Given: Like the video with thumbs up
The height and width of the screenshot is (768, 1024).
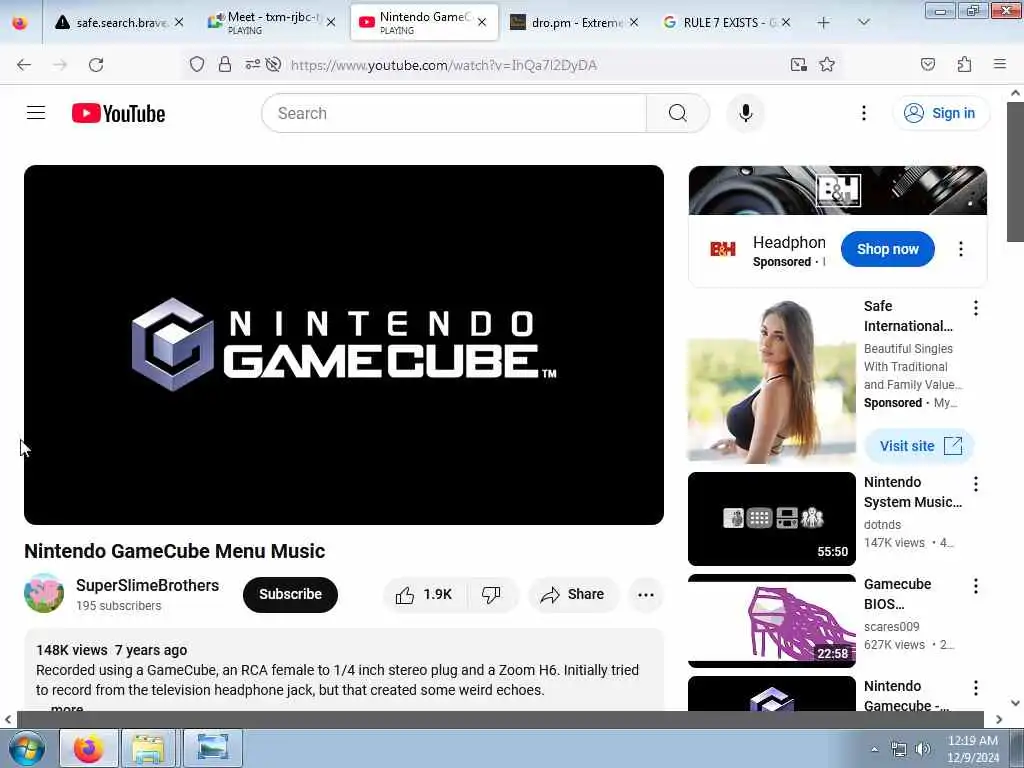Looking at the screenshot, I should pyautogui.click(x=424, y=594).
